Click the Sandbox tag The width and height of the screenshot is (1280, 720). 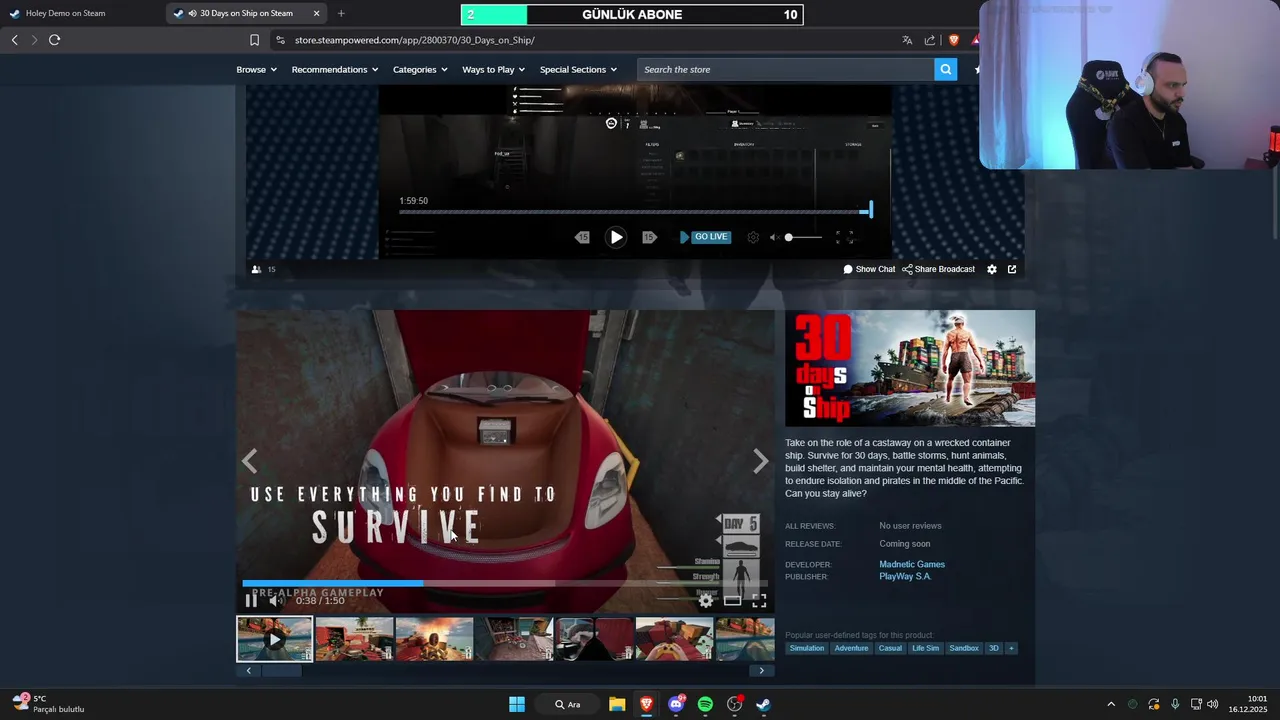(x=964, y=648)
